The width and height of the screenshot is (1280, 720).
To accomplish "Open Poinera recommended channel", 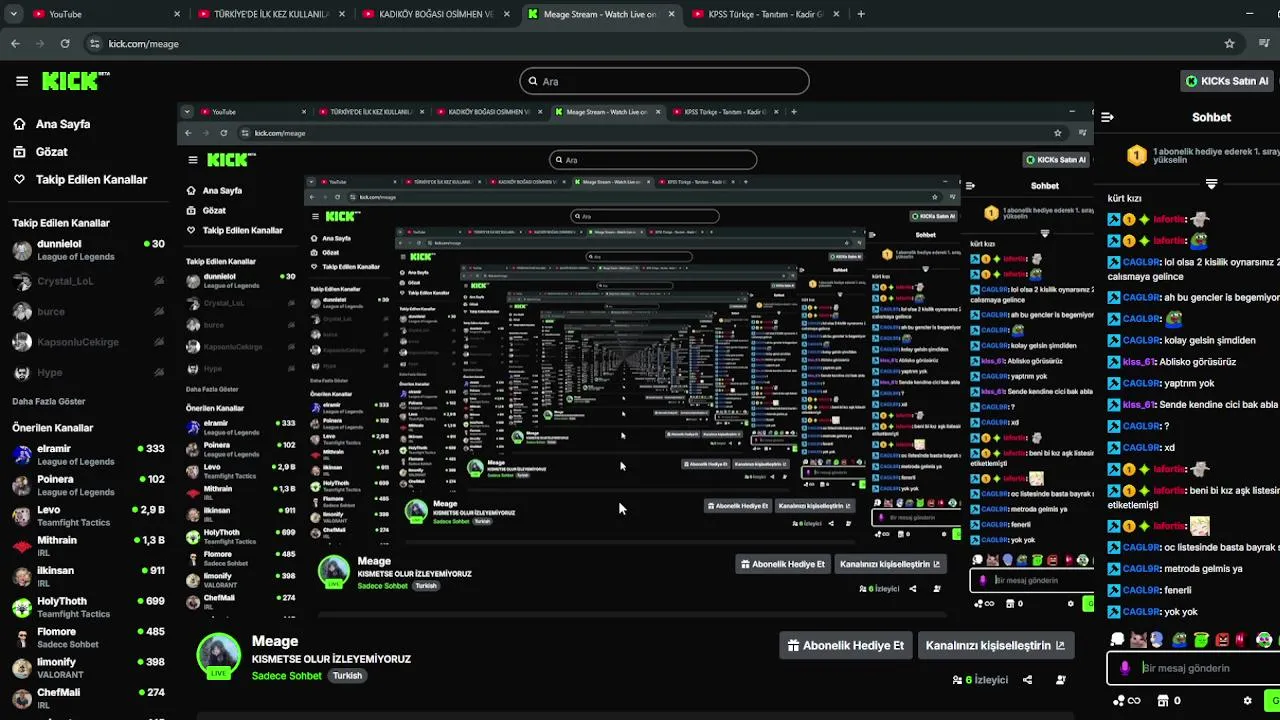I will (88, 485).
